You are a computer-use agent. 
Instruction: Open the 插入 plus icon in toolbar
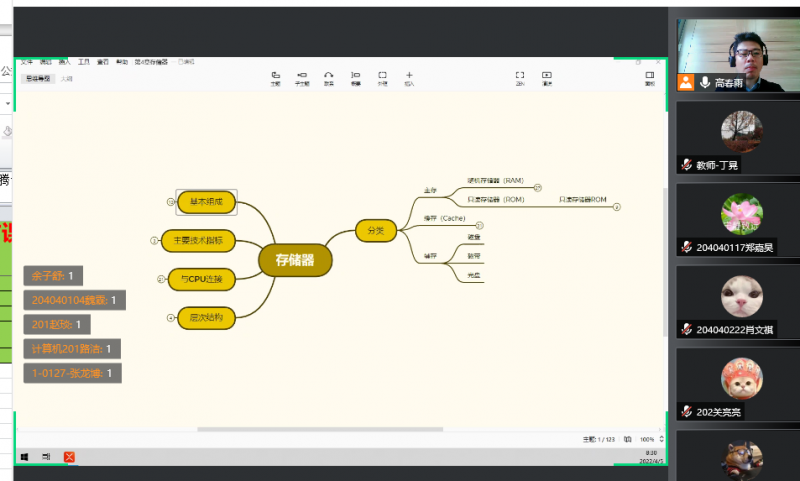[x=409, y=77]
